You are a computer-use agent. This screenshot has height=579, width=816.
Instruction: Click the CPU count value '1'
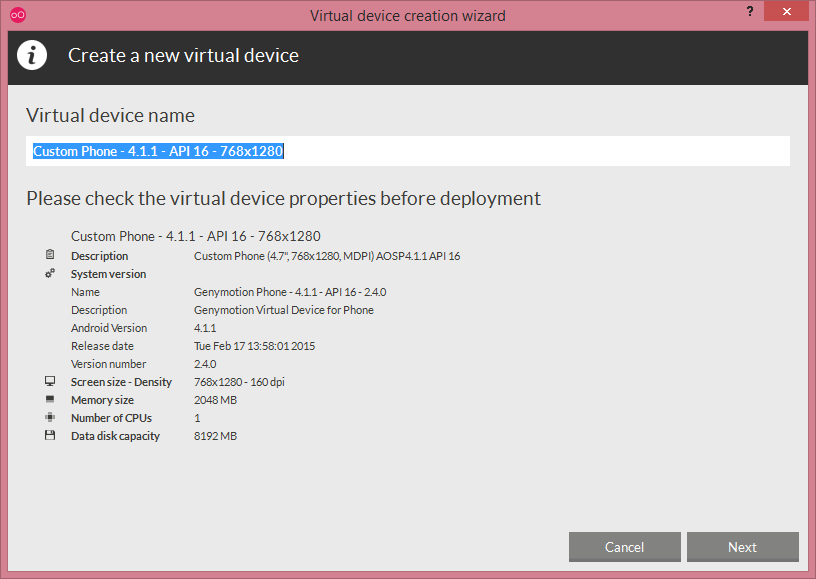tap(197, 418)
